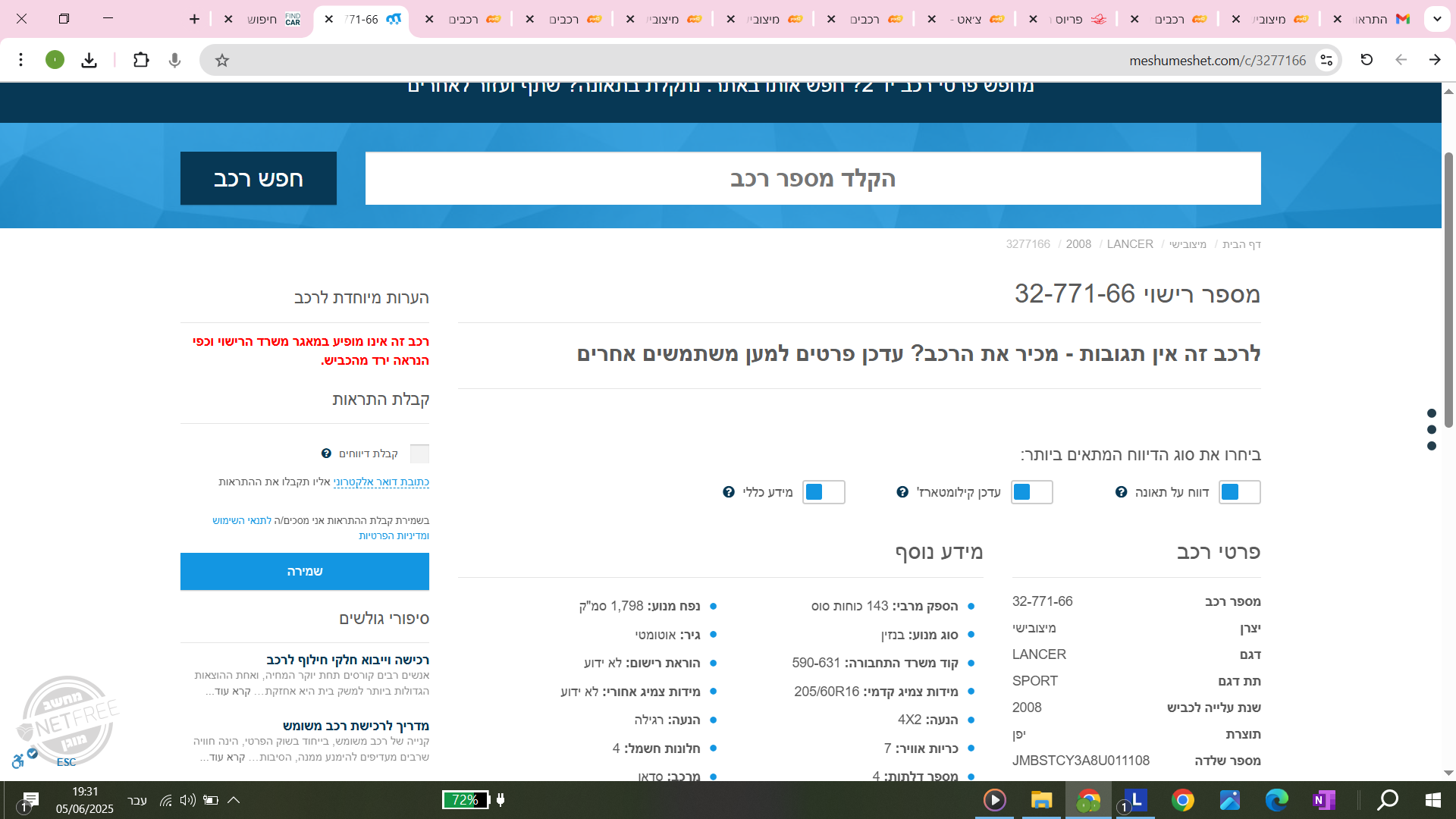The width and height of the screenshot is (1456, 819).
Task: Open help icon next to קבלת דיווחים
Action: (326, 453)
